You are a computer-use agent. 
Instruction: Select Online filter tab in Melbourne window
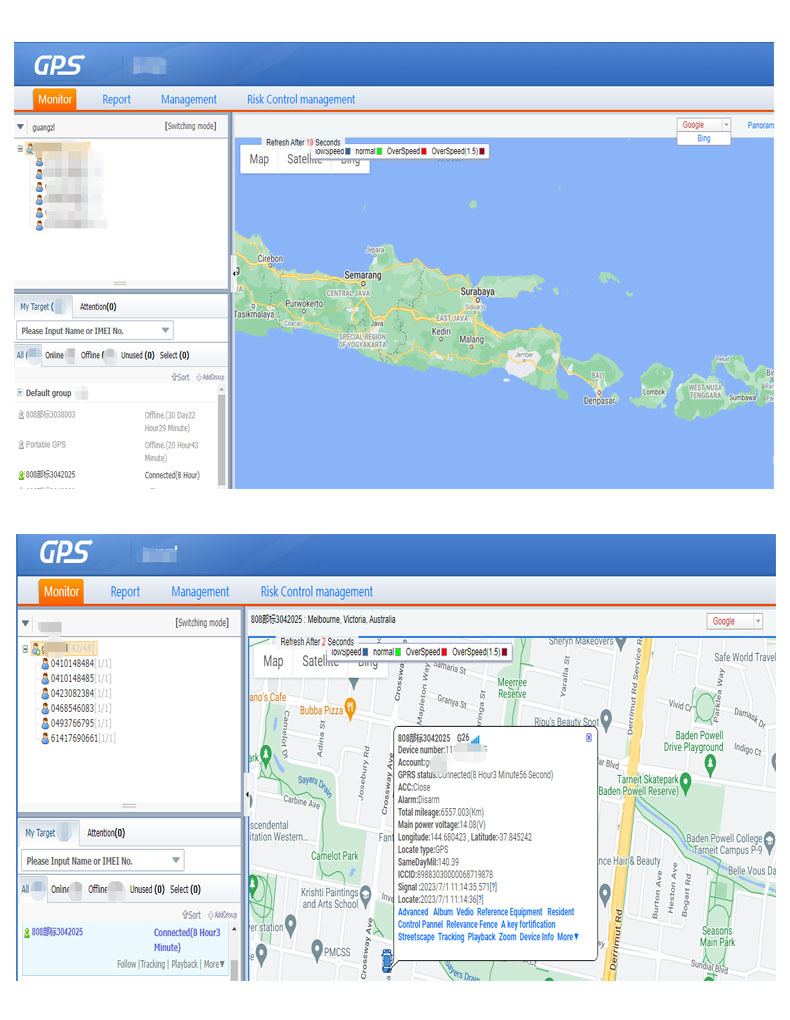pyautogui.click(x=65, y=889)
